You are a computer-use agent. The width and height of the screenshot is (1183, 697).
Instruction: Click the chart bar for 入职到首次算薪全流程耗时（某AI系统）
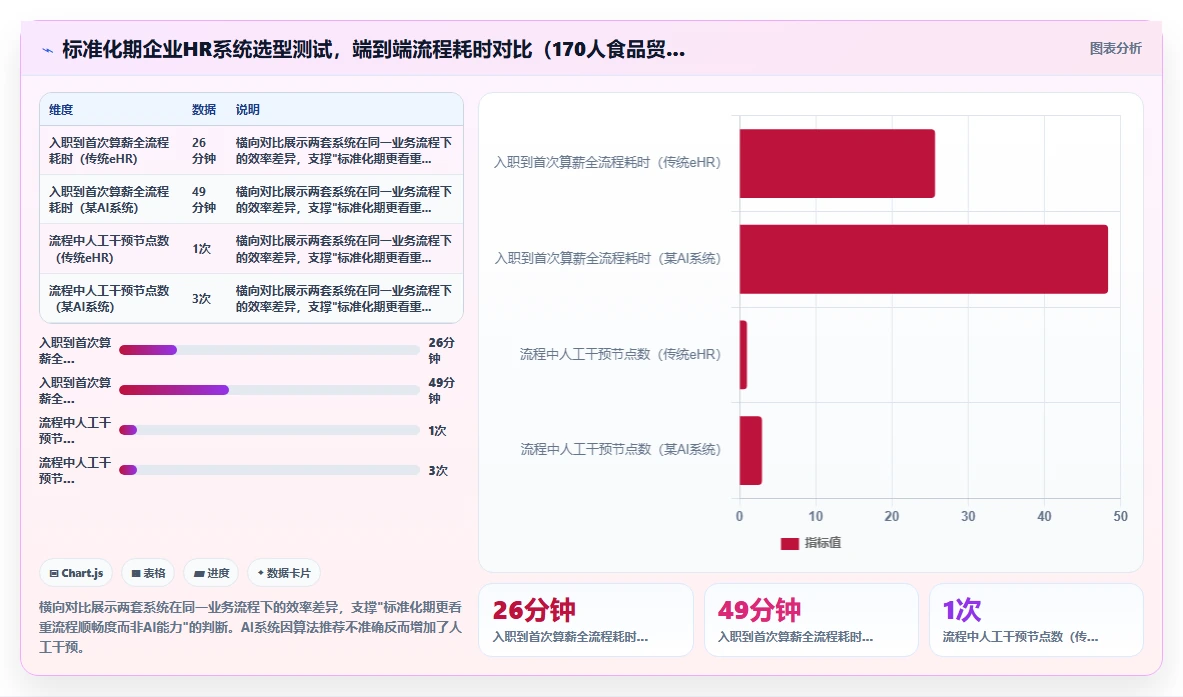[x=923, y=259]
